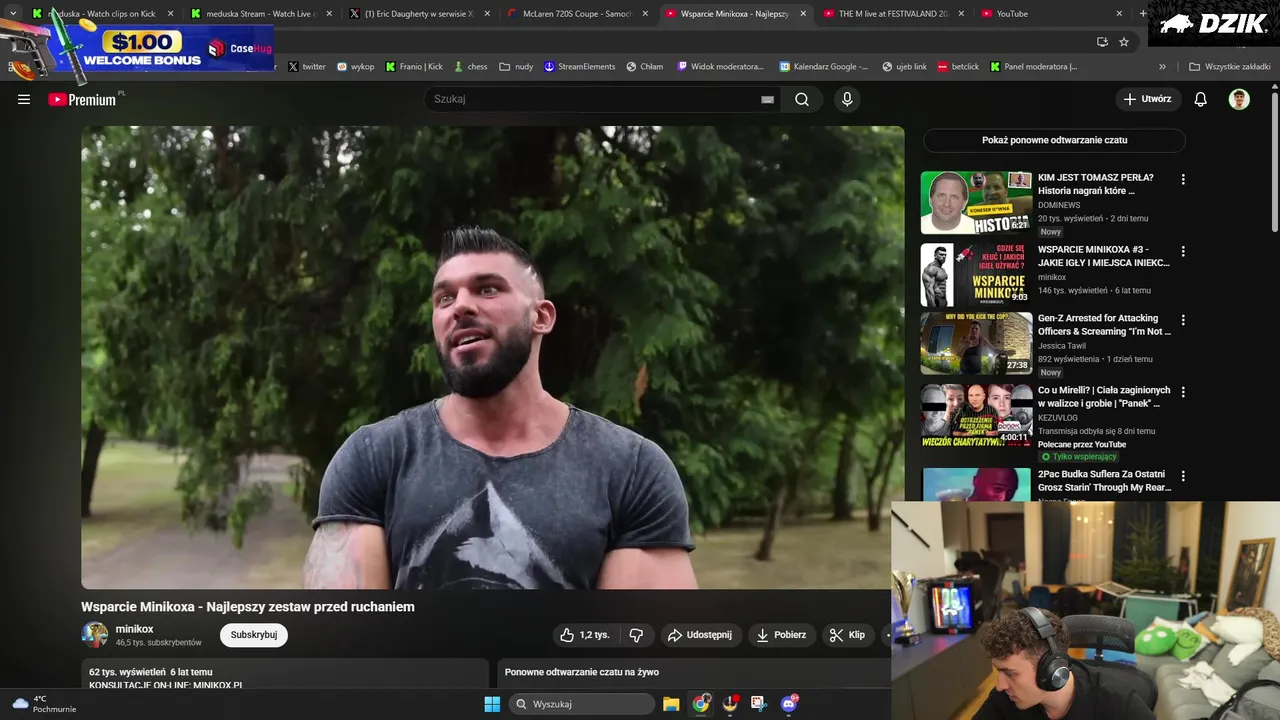
Task: Select the active Wsparcie Minikoxa tab
Action: pos(734,14)
